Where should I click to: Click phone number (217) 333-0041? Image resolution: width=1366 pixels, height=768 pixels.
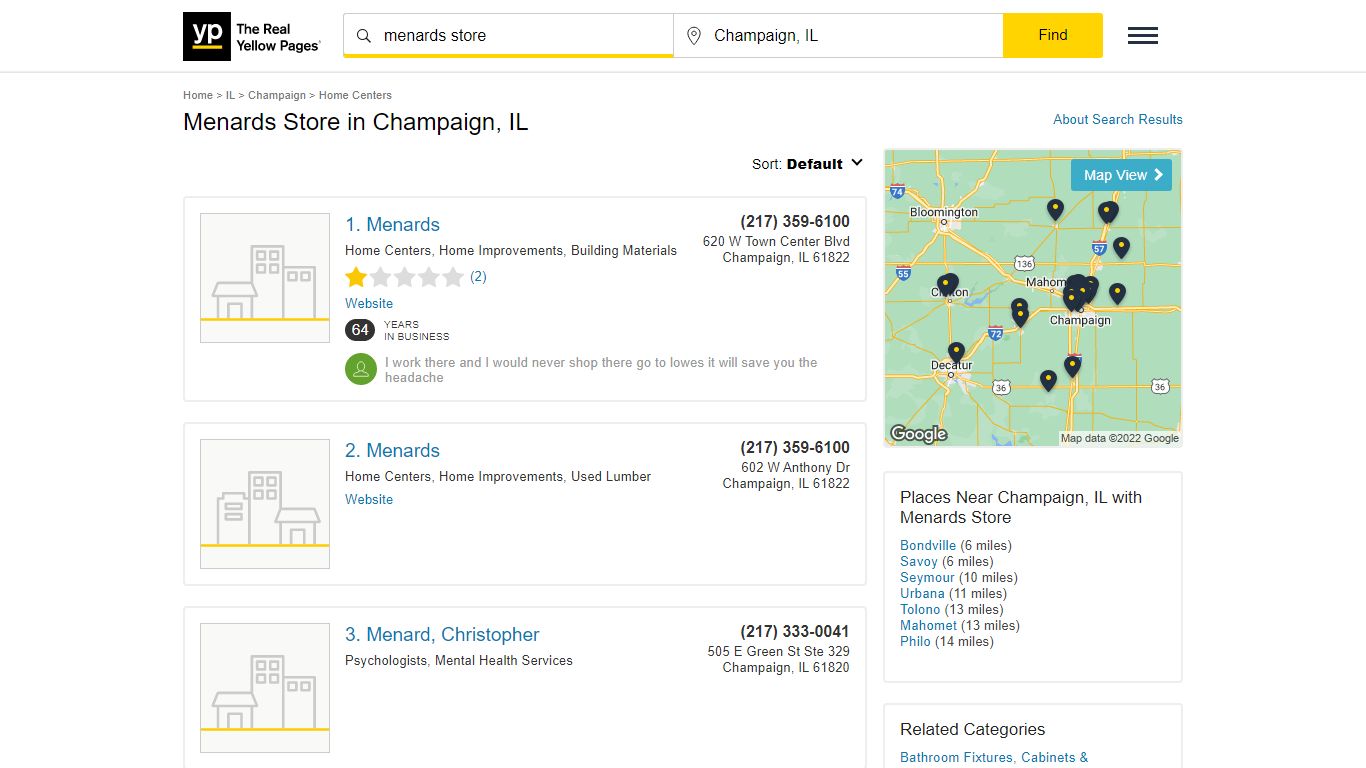pos(795,632)
